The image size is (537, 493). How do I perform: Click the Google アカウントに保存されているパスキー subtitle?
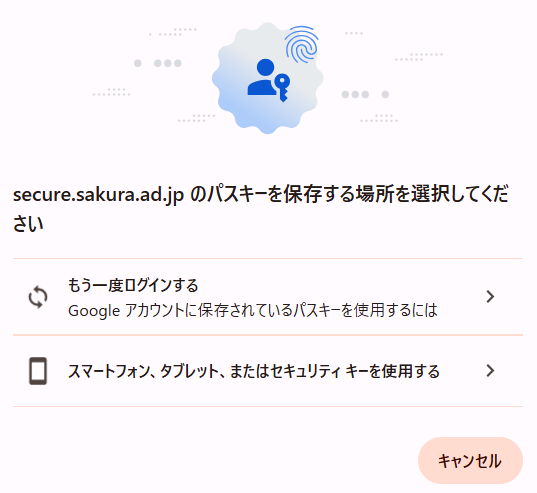(x=252, y=310)
